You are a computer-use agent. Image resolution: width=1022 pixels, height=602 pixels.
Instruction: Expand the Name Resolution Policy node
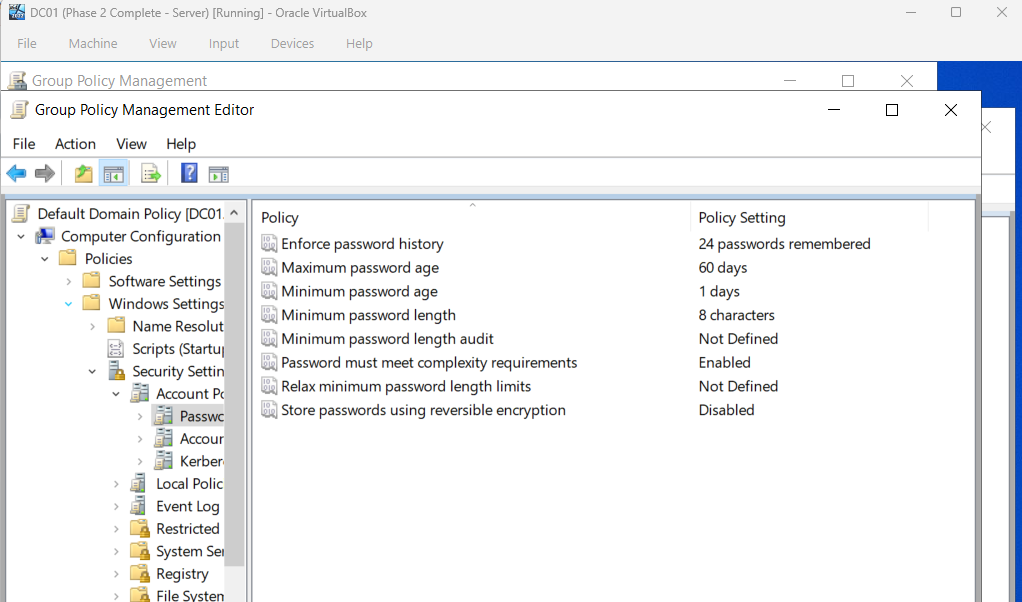click(92, 326)
